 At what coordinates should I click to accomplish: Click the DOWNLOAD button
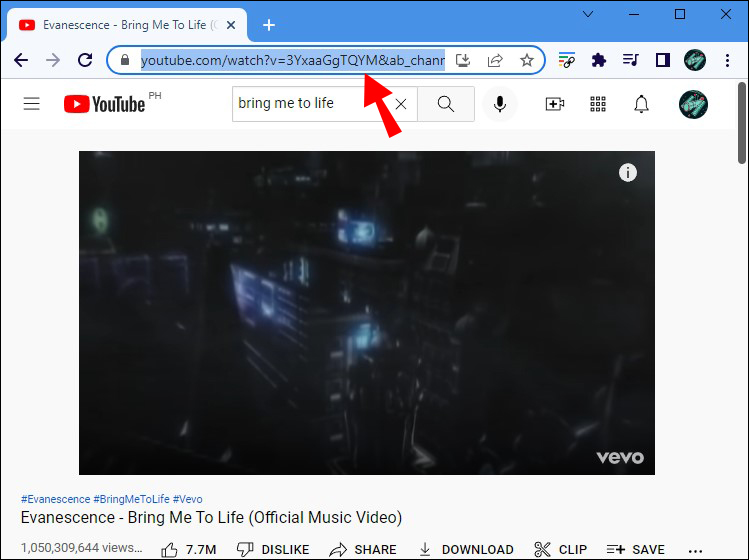click(466, 550)
